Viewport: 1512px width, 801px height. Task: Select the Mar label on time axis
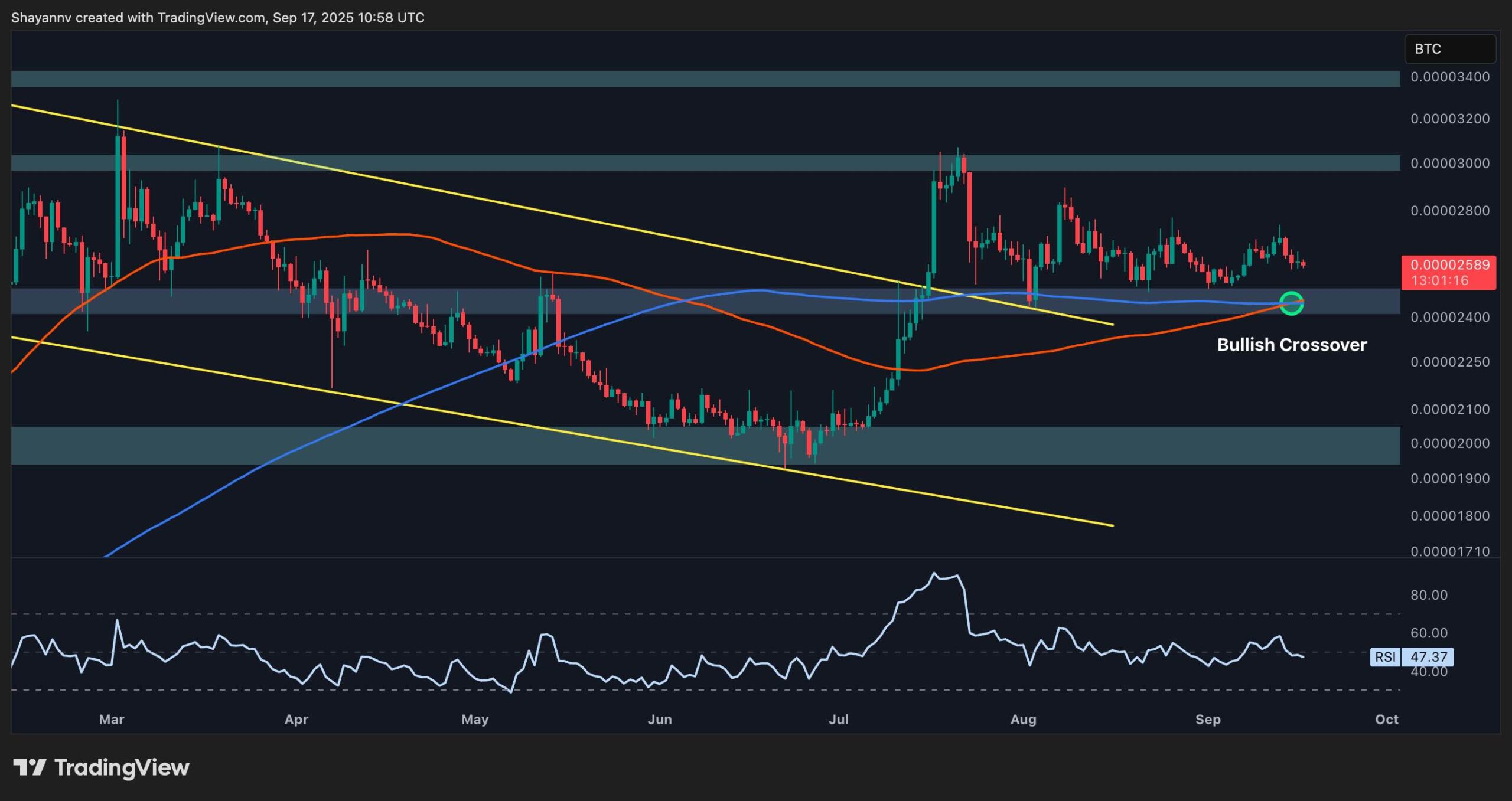click(x=112, y=719)
